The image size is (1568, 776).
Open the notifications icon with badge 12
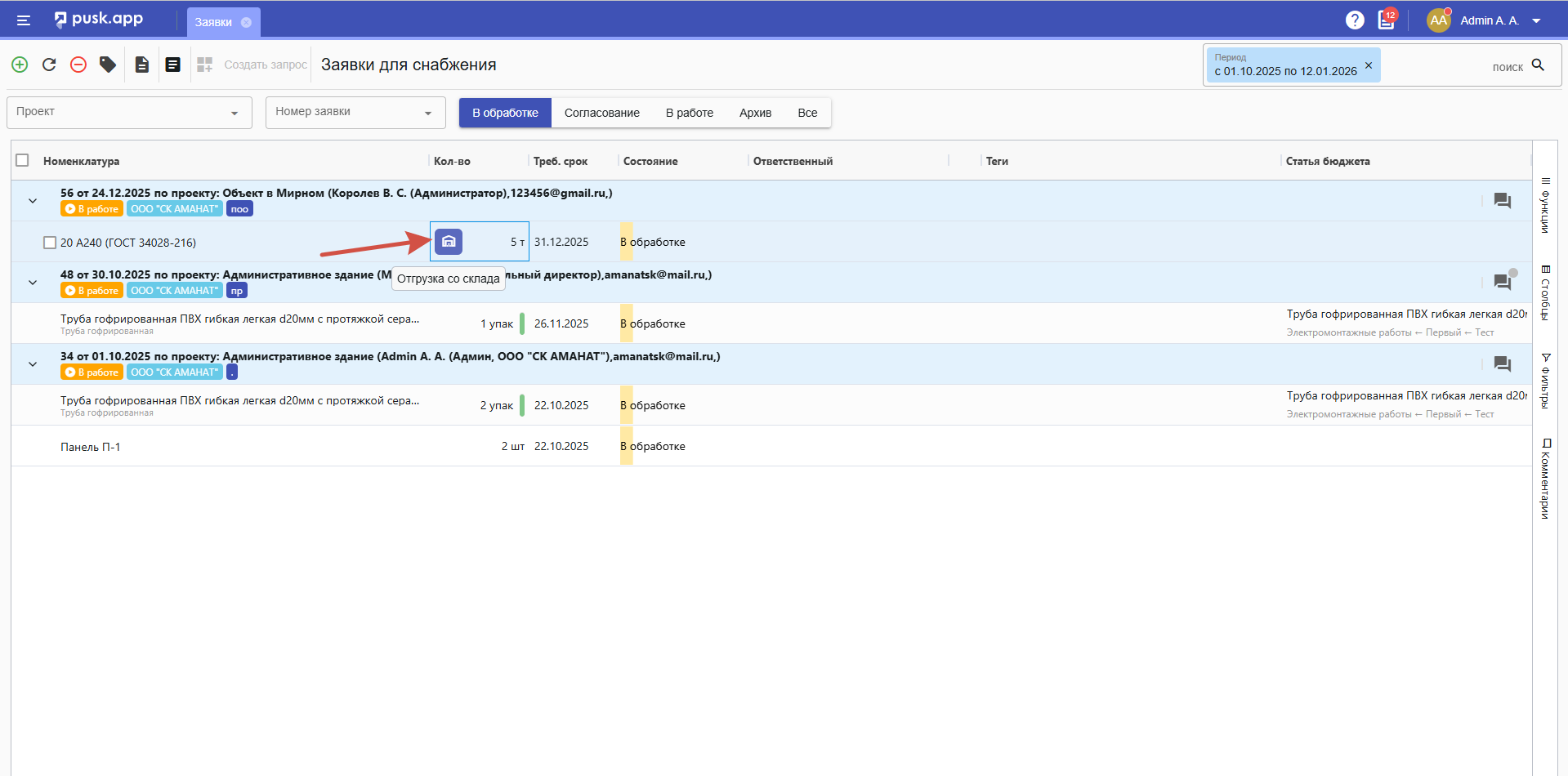click(x=1387, y=20)
